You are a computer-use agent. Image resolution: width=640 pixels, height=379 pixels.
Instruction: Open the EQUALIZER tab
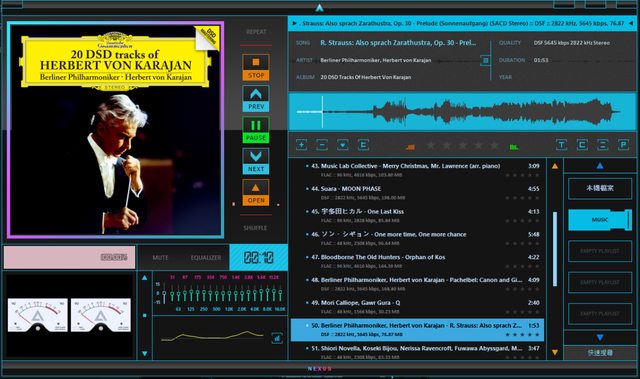[206, 258]
